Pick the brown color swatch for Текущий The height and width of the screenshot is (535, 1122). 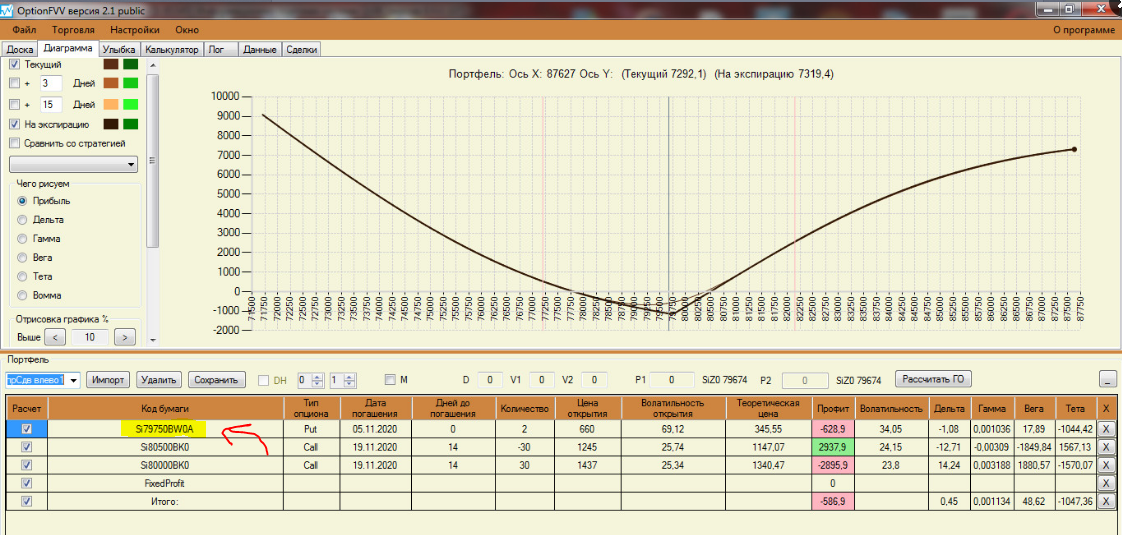110,64
